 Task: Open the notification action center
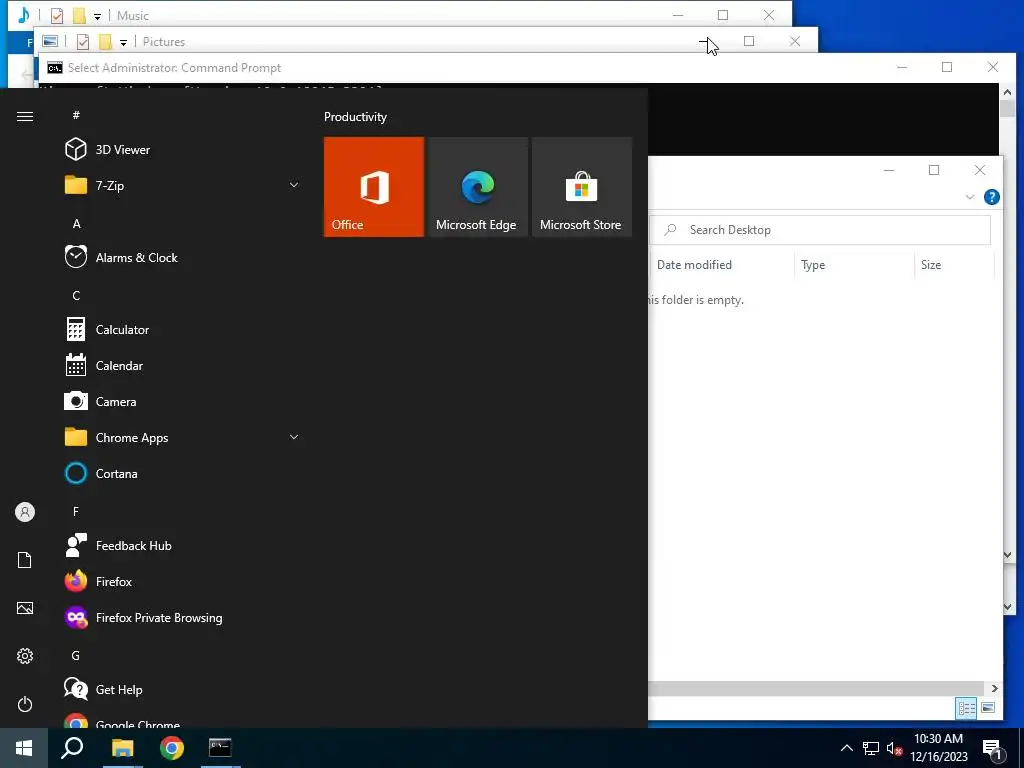[993, 749]
